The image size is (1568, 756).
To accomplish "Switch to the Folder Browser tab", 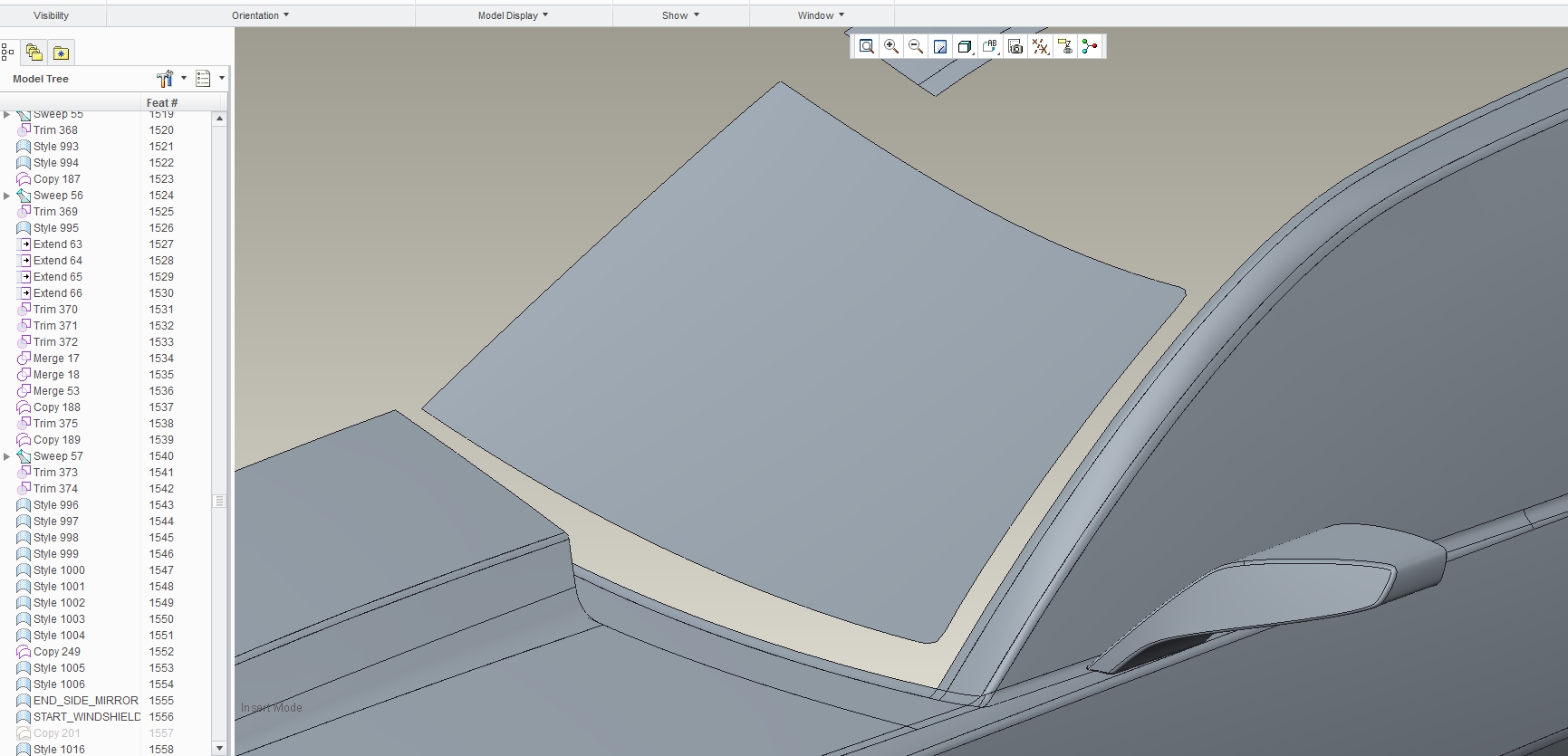I will [34, 53].
